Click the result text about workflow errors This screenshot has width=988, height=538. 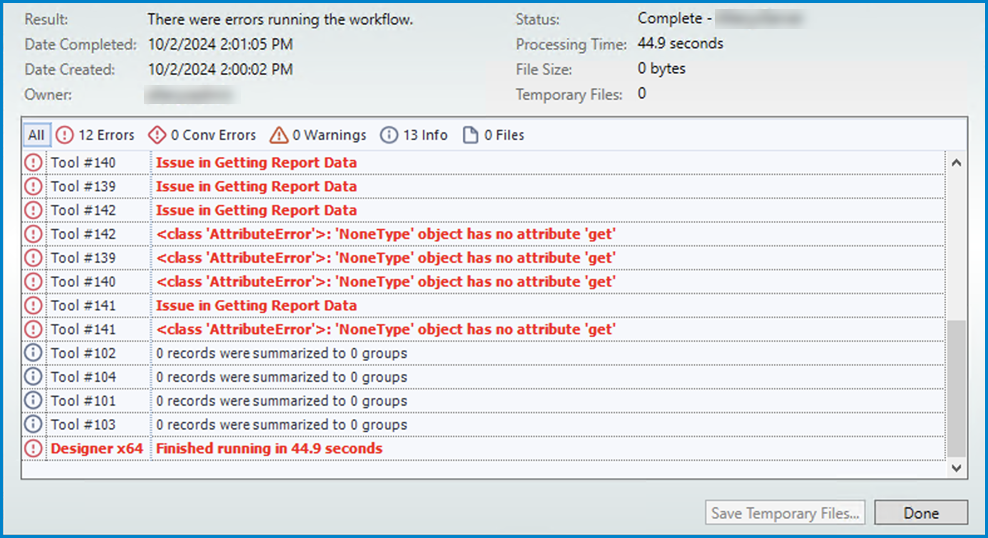pyautogui.click(x=280, y=20)
